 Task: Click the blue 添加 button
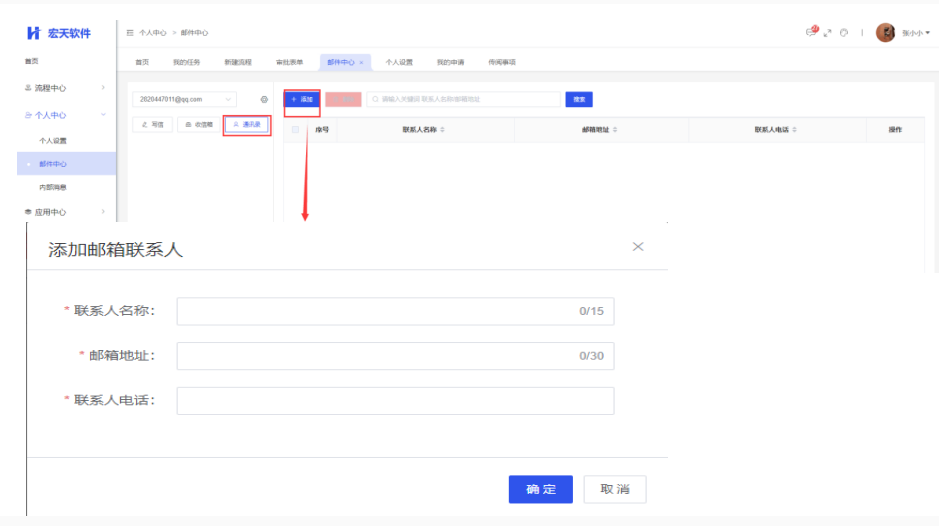(302, 99)
